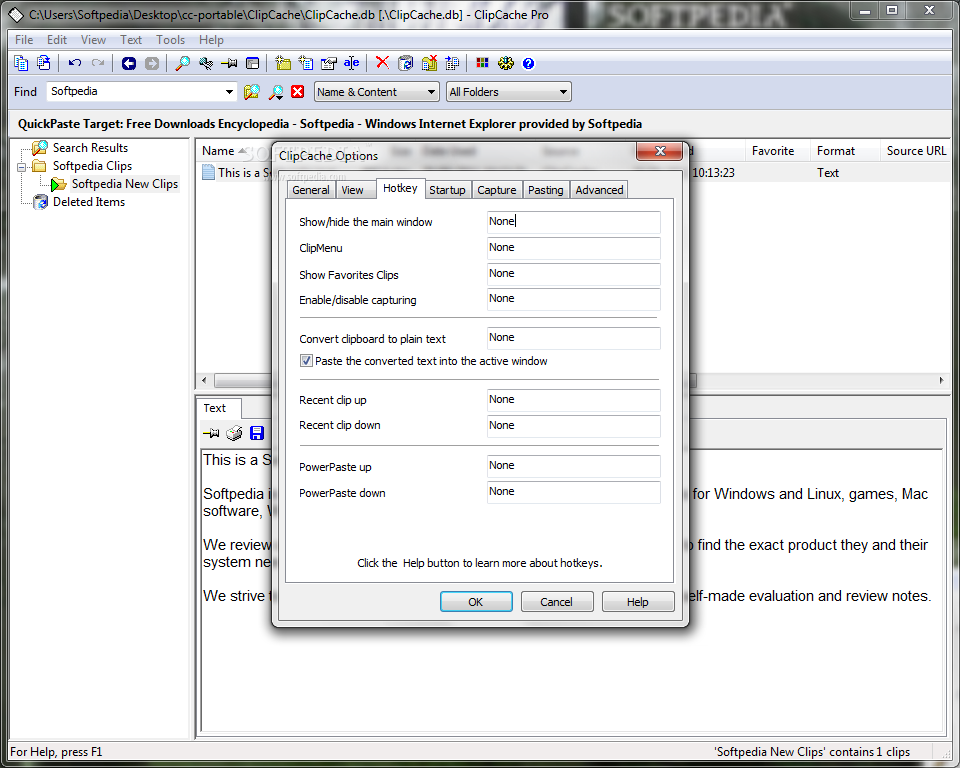Open Find with the magnifier toolbar icon
Image resolution: width=960 pixels, height=768 pixels.
pos(182,63)
